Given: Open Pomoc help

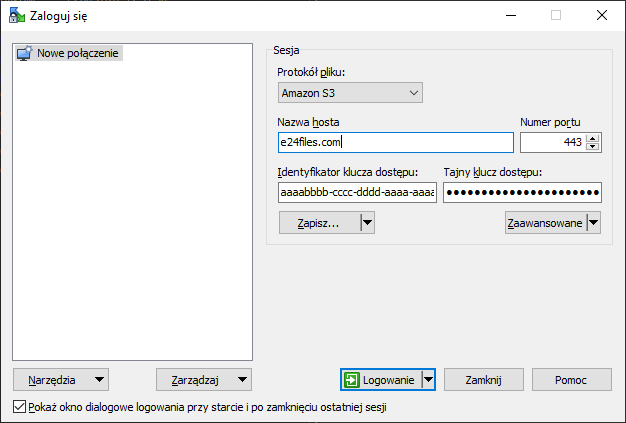Looking at the screenshot, I should (x=570, y=379).
